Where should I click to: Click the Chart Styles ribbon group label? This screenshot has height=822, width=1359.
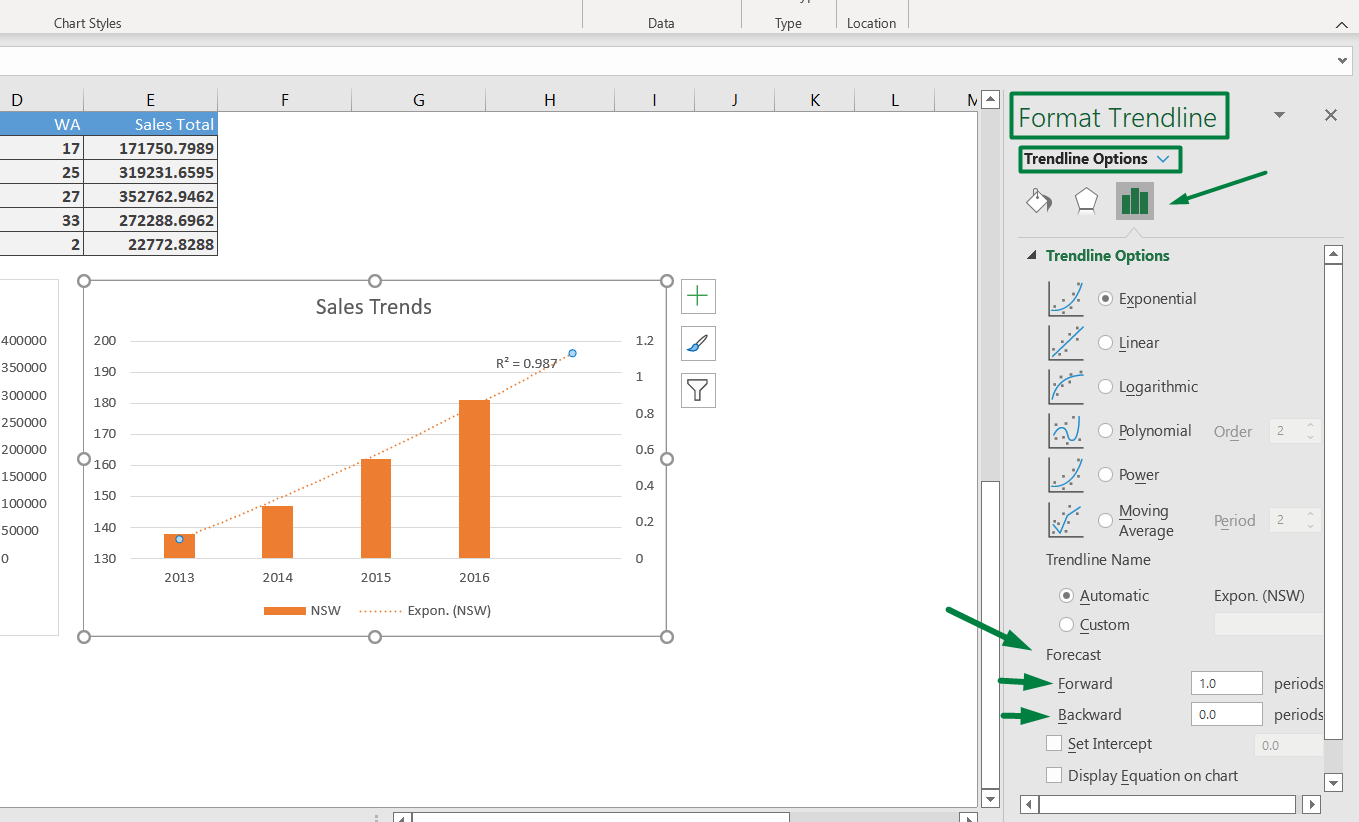(87, 22)
